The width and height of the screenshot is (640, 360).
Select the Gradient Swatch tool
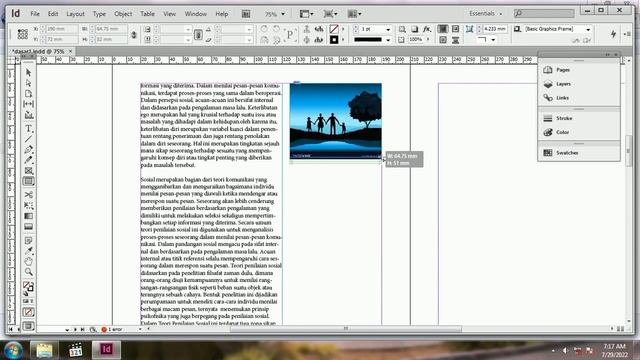[x=28, y=216]
